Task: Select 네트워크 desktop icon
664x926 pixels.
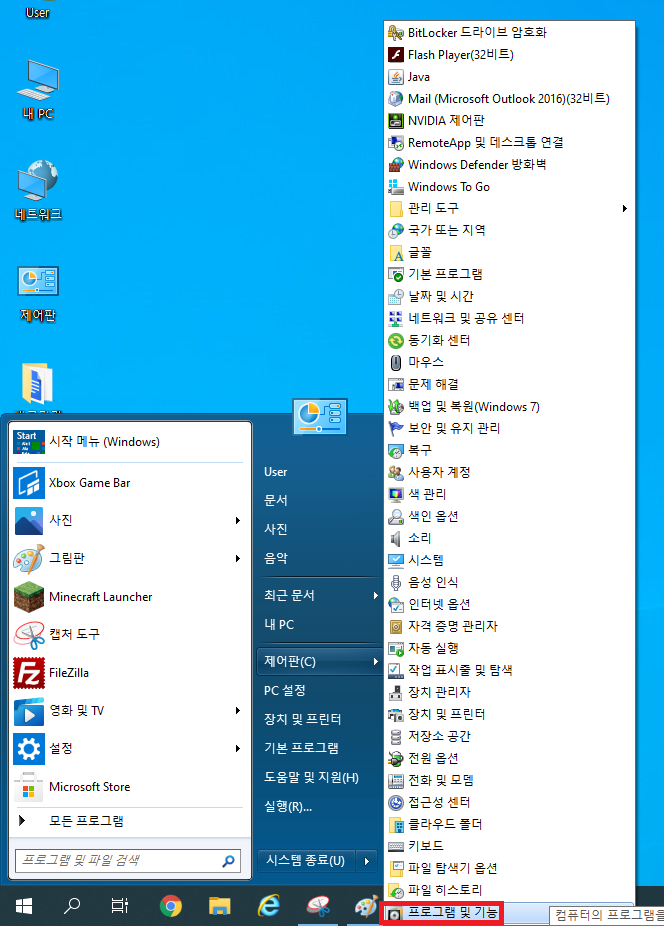Action: click(x=38, y=190)
